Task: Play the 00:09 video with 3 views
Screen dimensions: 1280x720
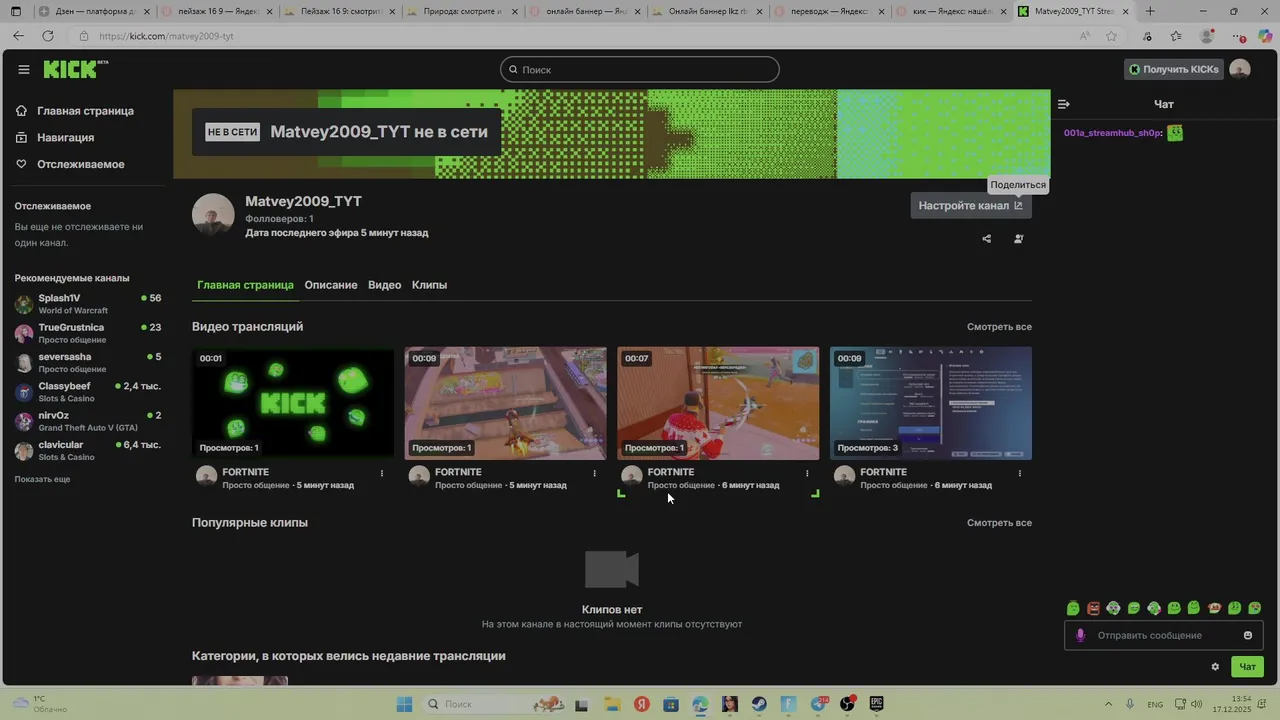Action: click(x=931, y=403)
